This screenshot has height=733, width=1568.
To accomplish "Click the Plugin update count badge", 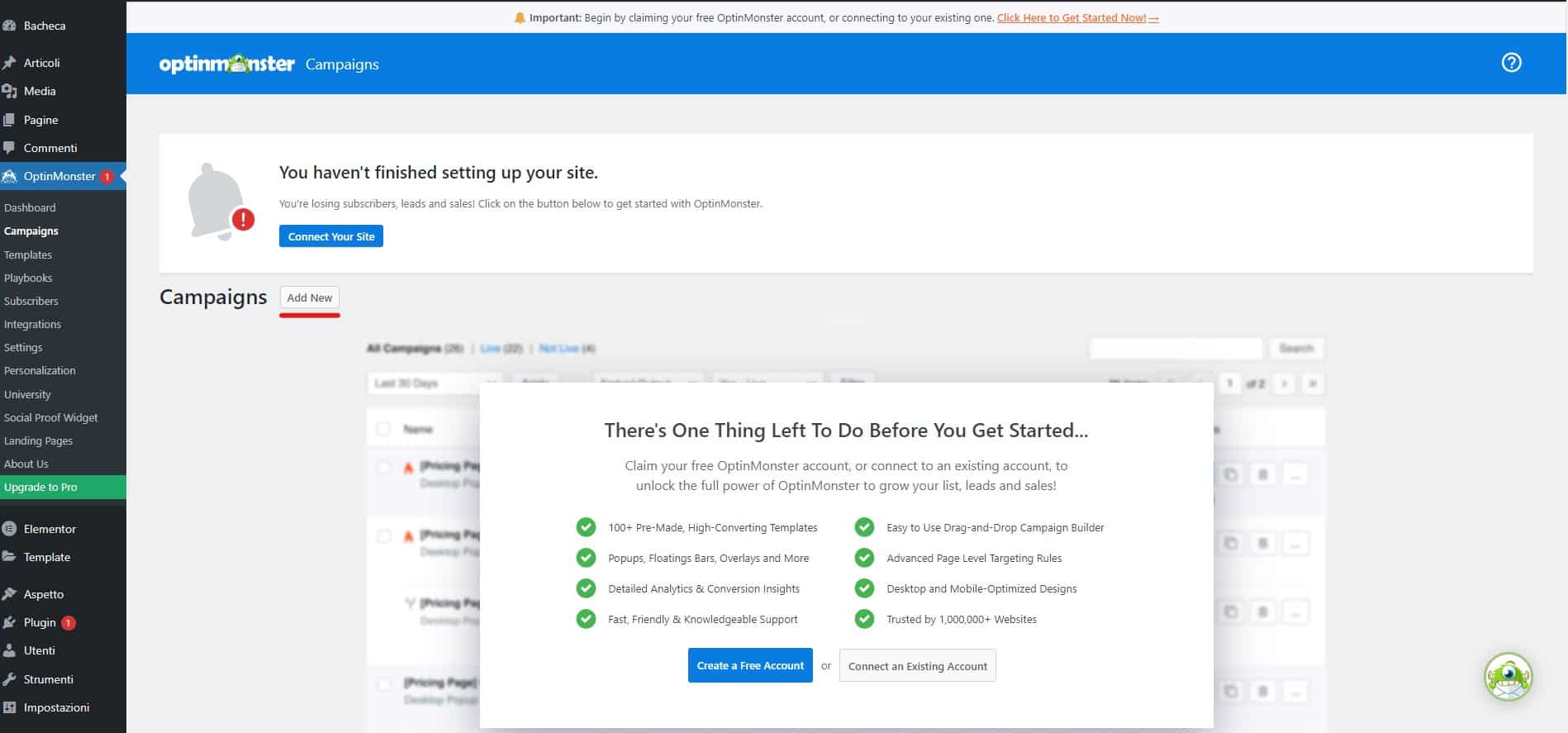I will click(x=69, y=623).
